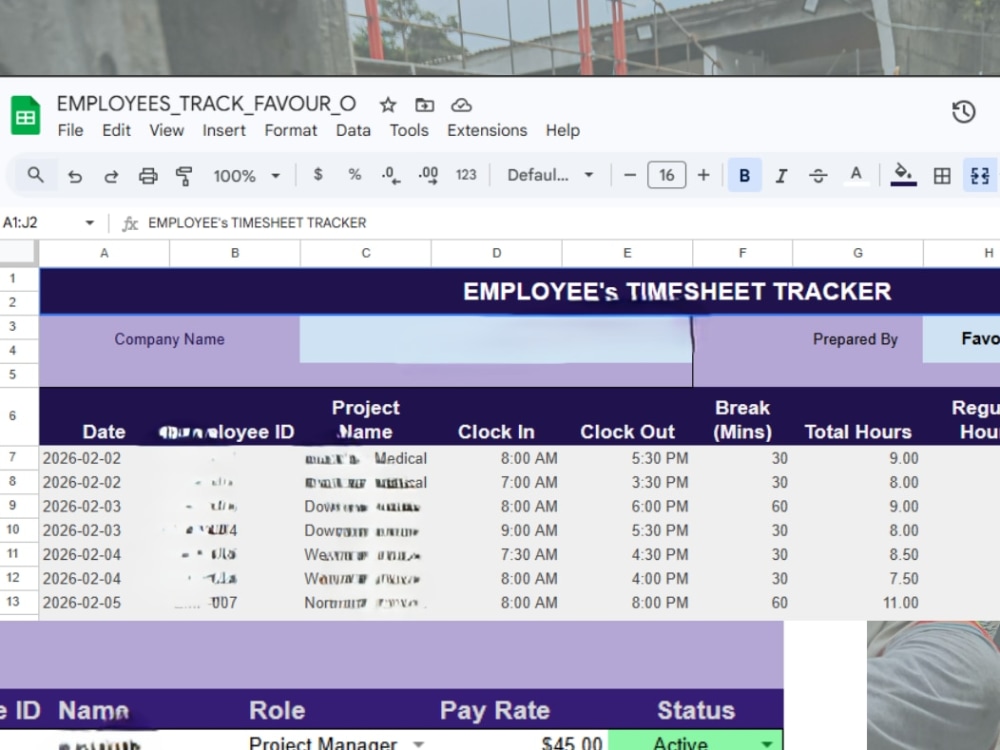
Task: Toggle strikethrough formatting
Action: (818, 175)
